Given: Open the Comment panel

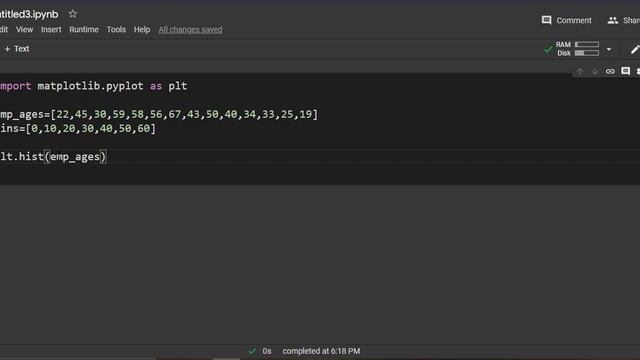Looking at the screenshot, I should (x=567, y=20).
